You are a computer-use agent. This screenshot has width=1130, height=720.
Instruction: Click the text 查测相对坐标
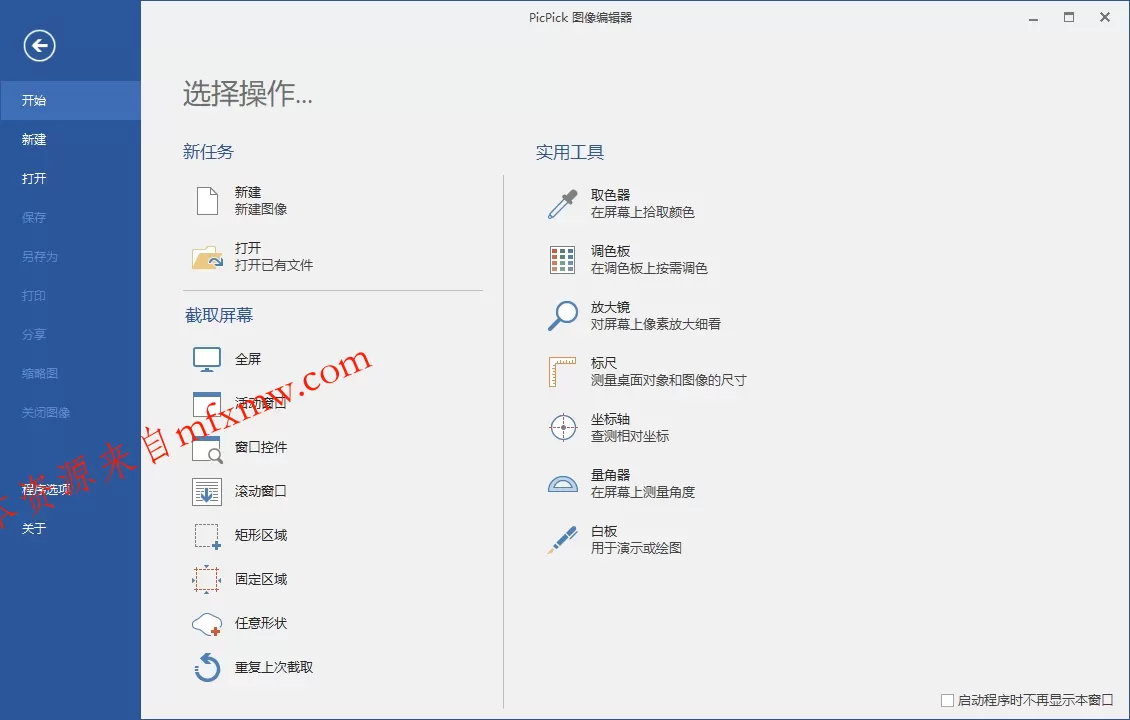pos(630,436)
